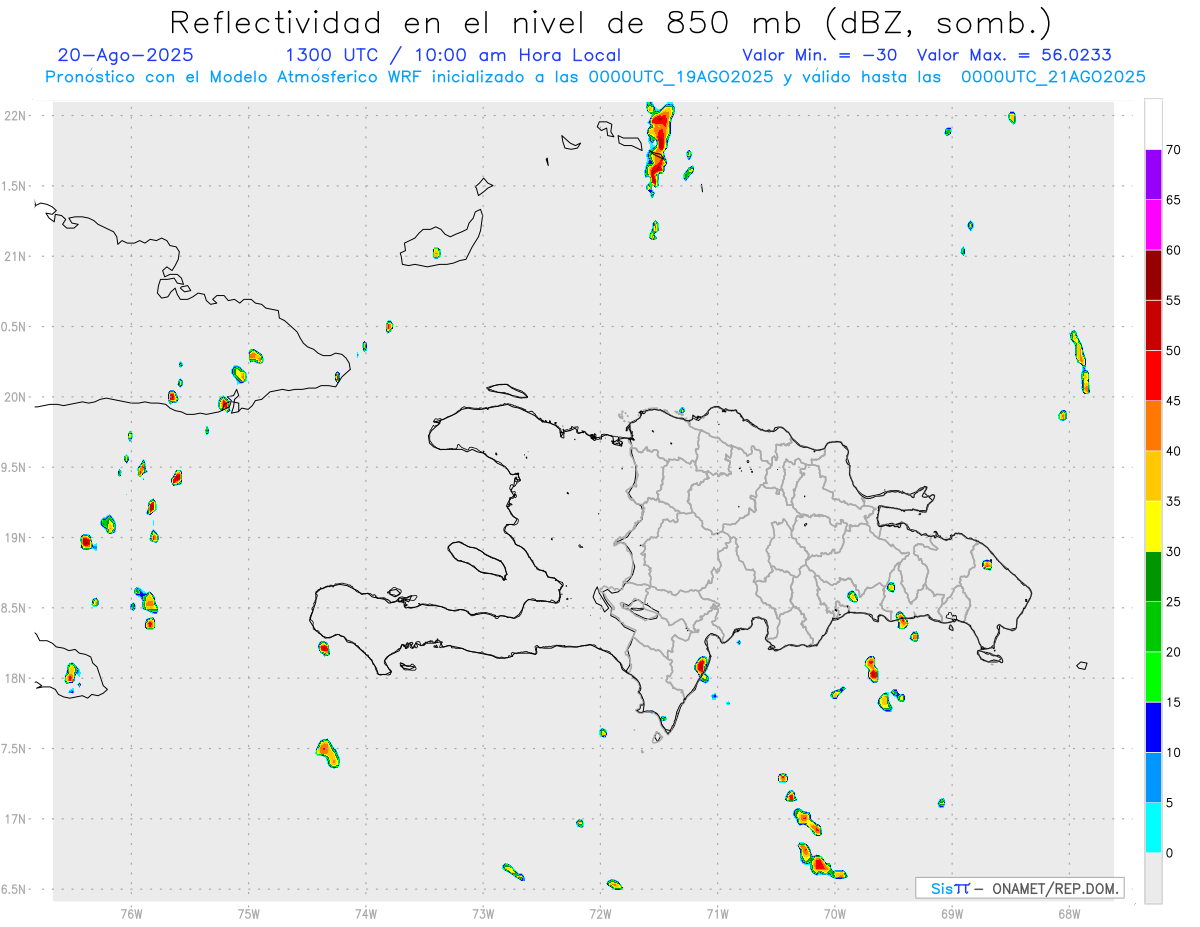
Task: Click the magenta 60–65 dBZ colorbar segment
Action: pyautogui.click(x=1153, y=224)
